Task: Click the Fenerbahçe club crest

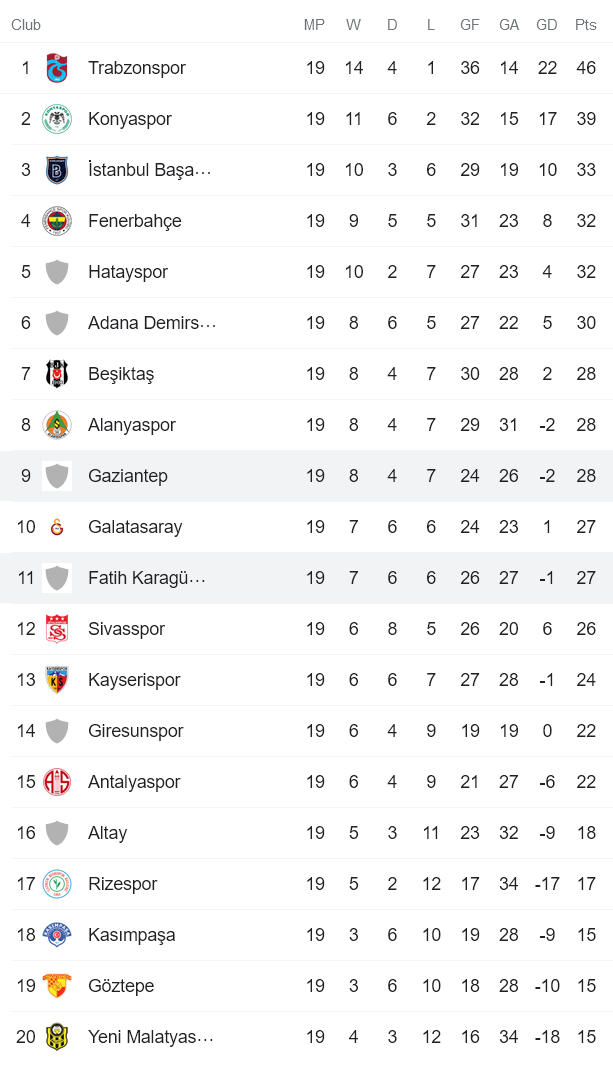Action: 57,220
